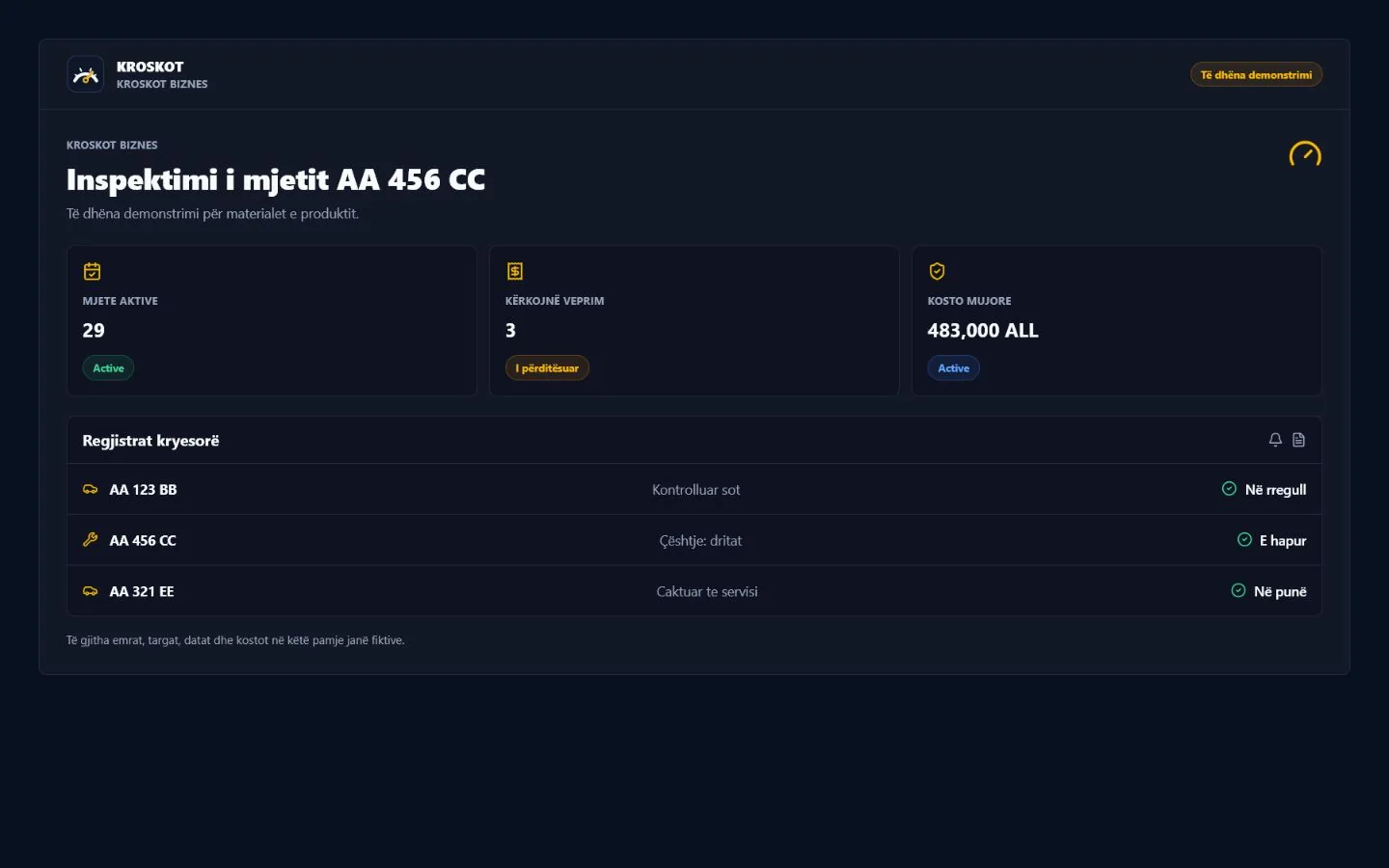The image size is (1389, 868).
Task: Open the document icon in Regjistrat kryesorë
Action: point(1299,440)
